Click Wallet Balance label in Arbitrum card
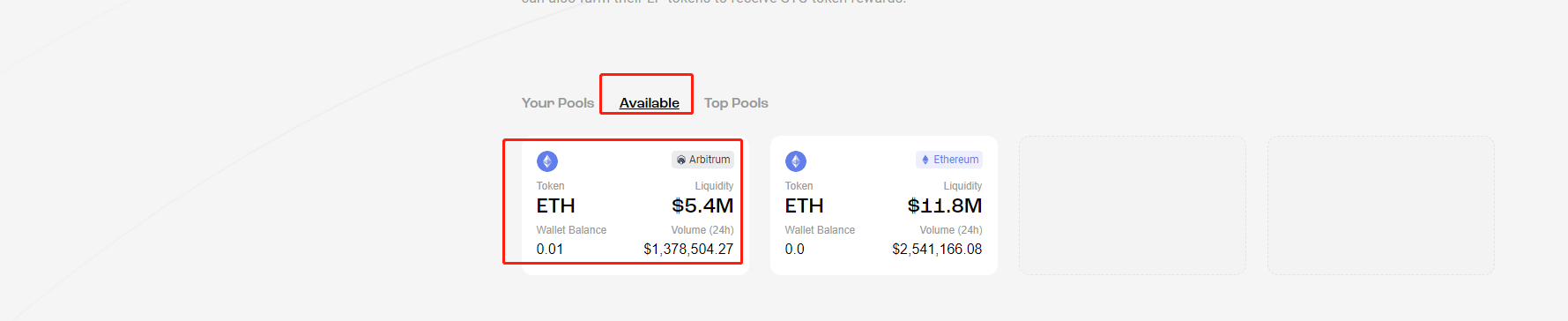Screen dimensions: 1568x321 click(x=571, y=230)
